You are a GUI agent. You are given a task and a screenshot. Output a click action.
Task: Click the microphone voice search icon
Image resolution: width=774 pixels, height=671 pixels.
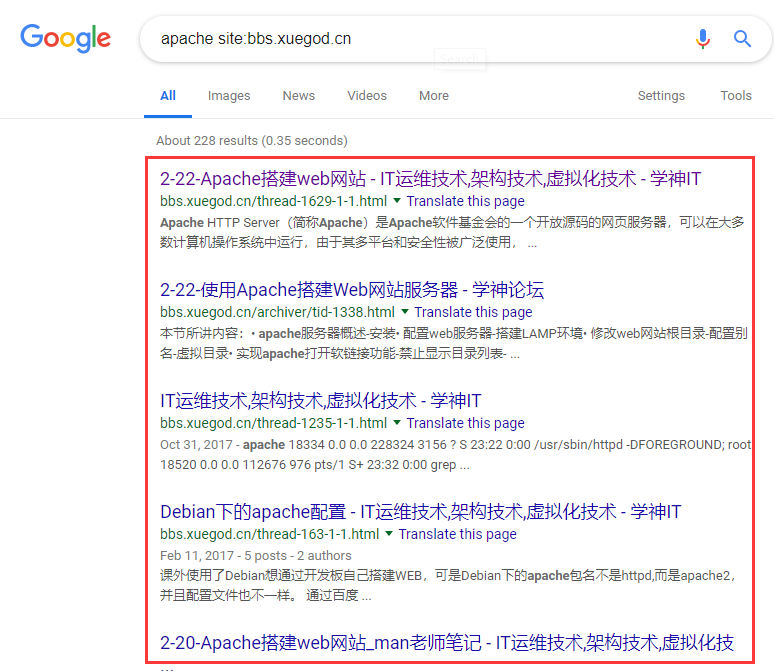703,39
